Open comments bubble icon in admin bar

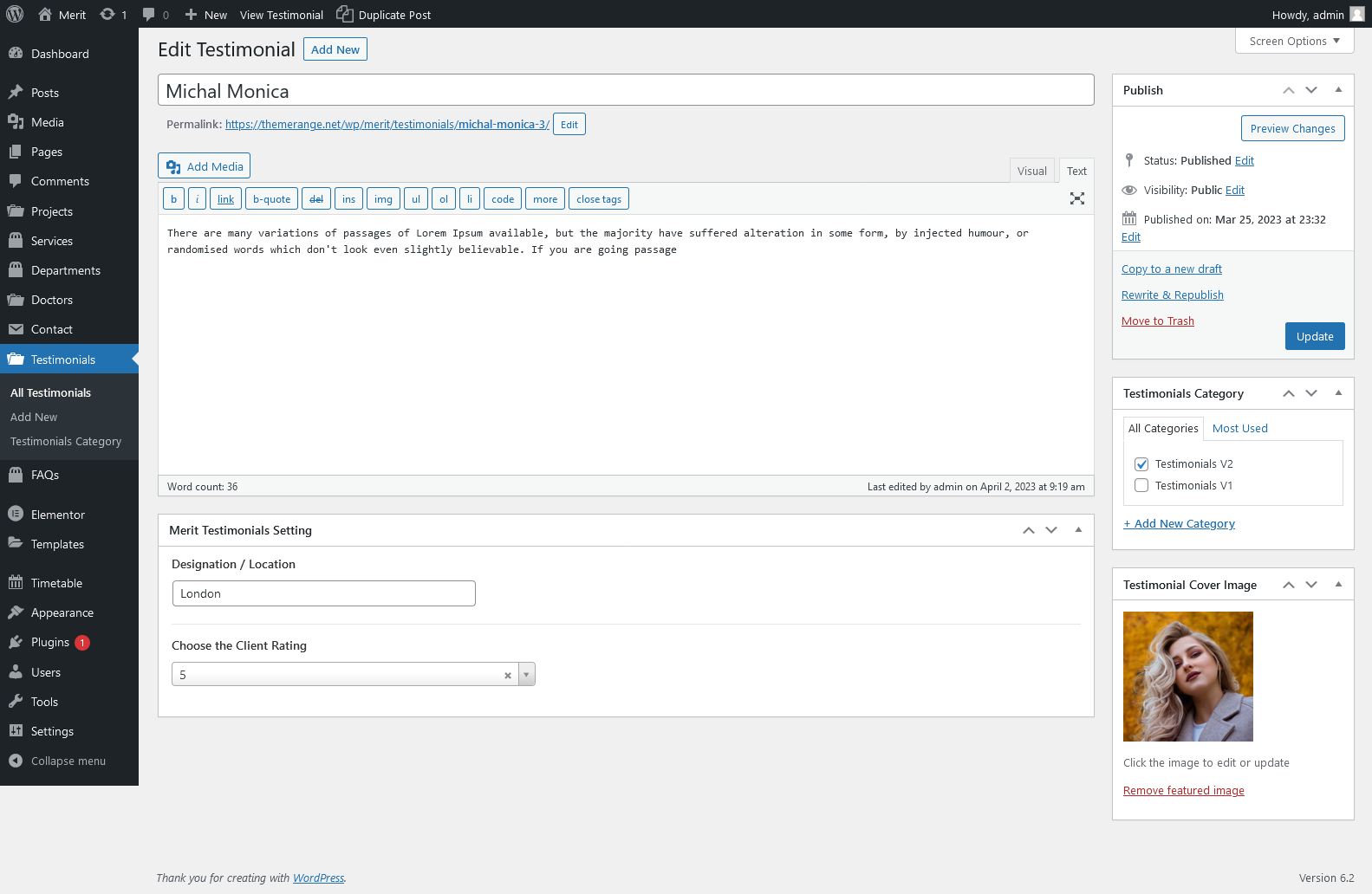(149, 14)
